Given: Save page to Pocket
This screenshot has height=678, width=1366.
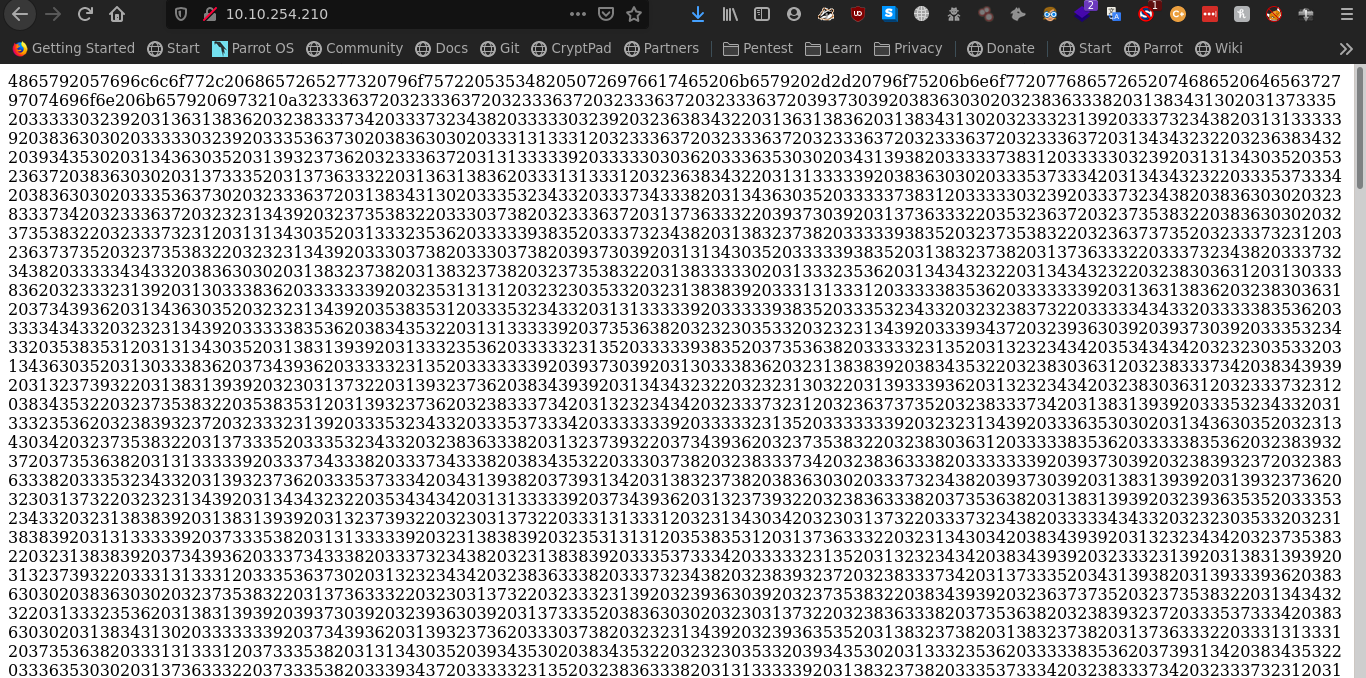Looking at the screenshot, I should (x=606, y=14).
